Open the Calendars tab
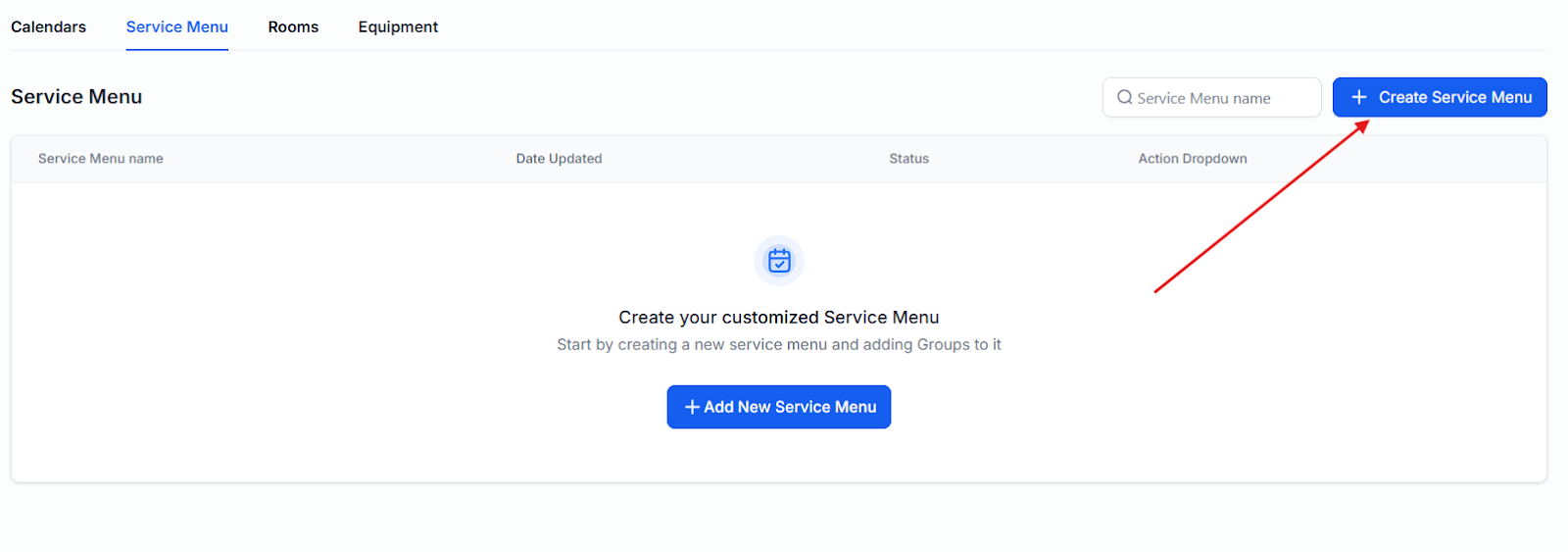Image resolution: width=1568 pixels, height=552 pixels. [x=48, y=26]
